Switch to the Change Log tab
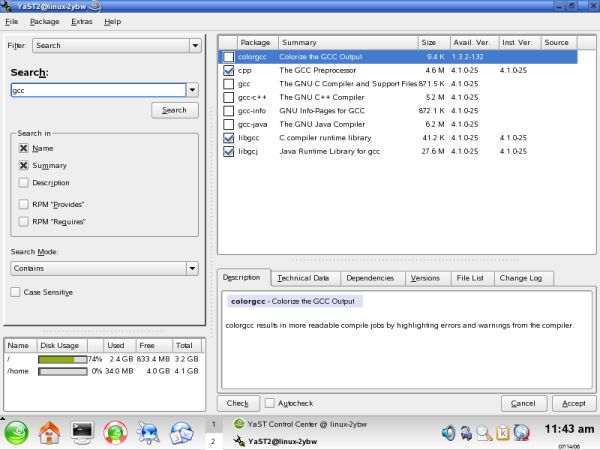Image resolution: width=600 pixels, height=450 pixels. click(521, 278)
